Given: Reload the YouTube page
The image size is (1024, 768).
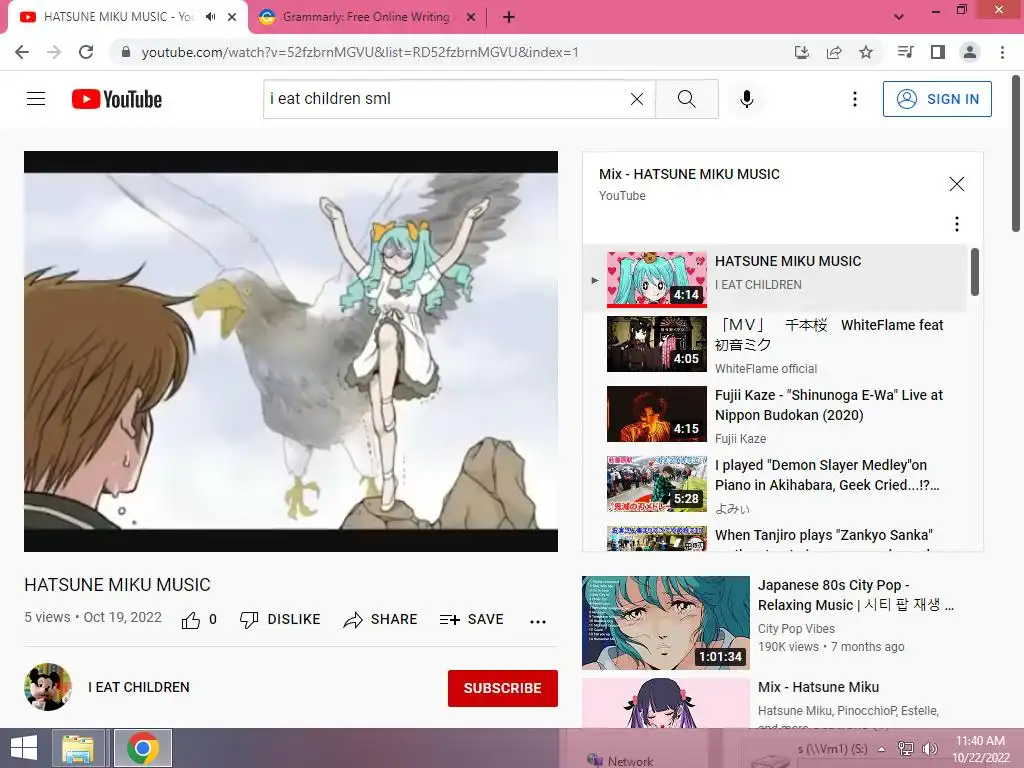Looking at the screenshot, I should pos(86,52).
